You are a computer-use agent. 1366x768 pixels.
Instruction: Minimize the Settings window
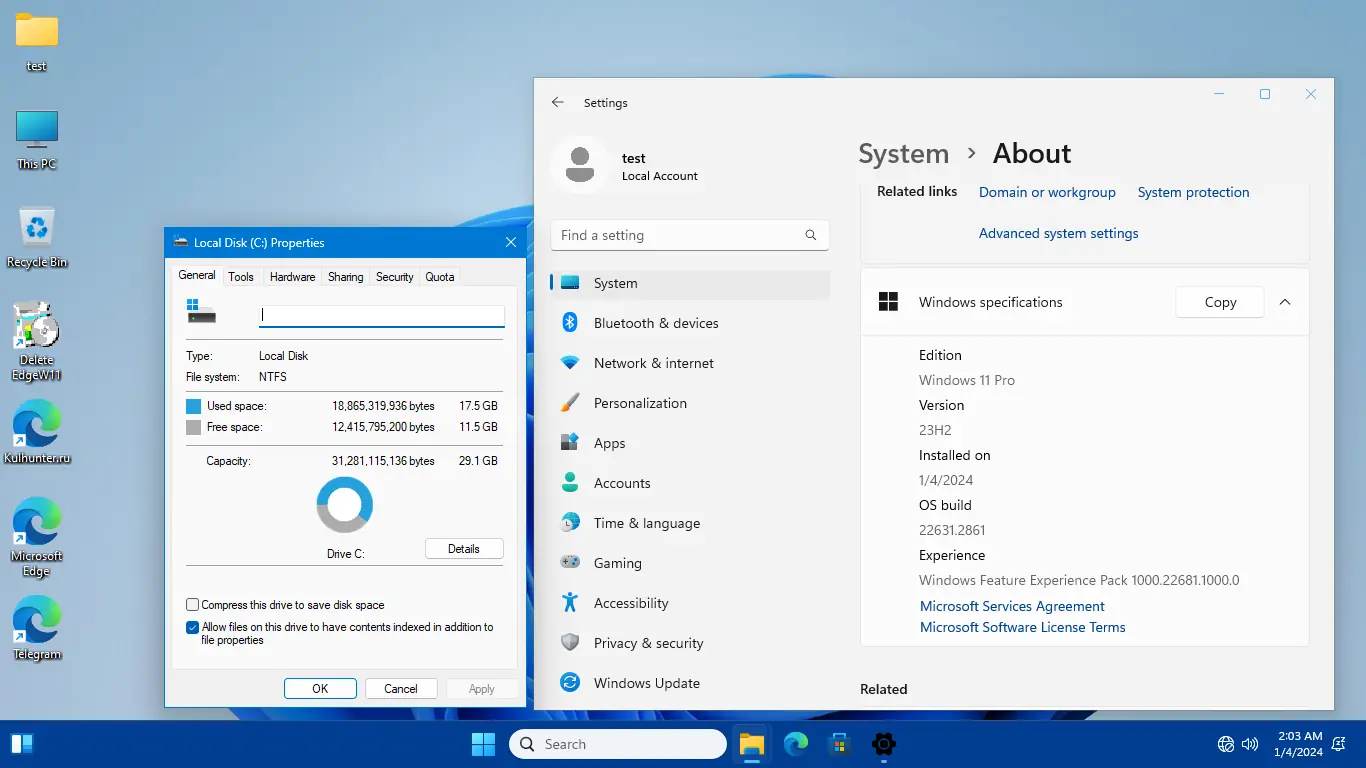(x=1219, y=94)
